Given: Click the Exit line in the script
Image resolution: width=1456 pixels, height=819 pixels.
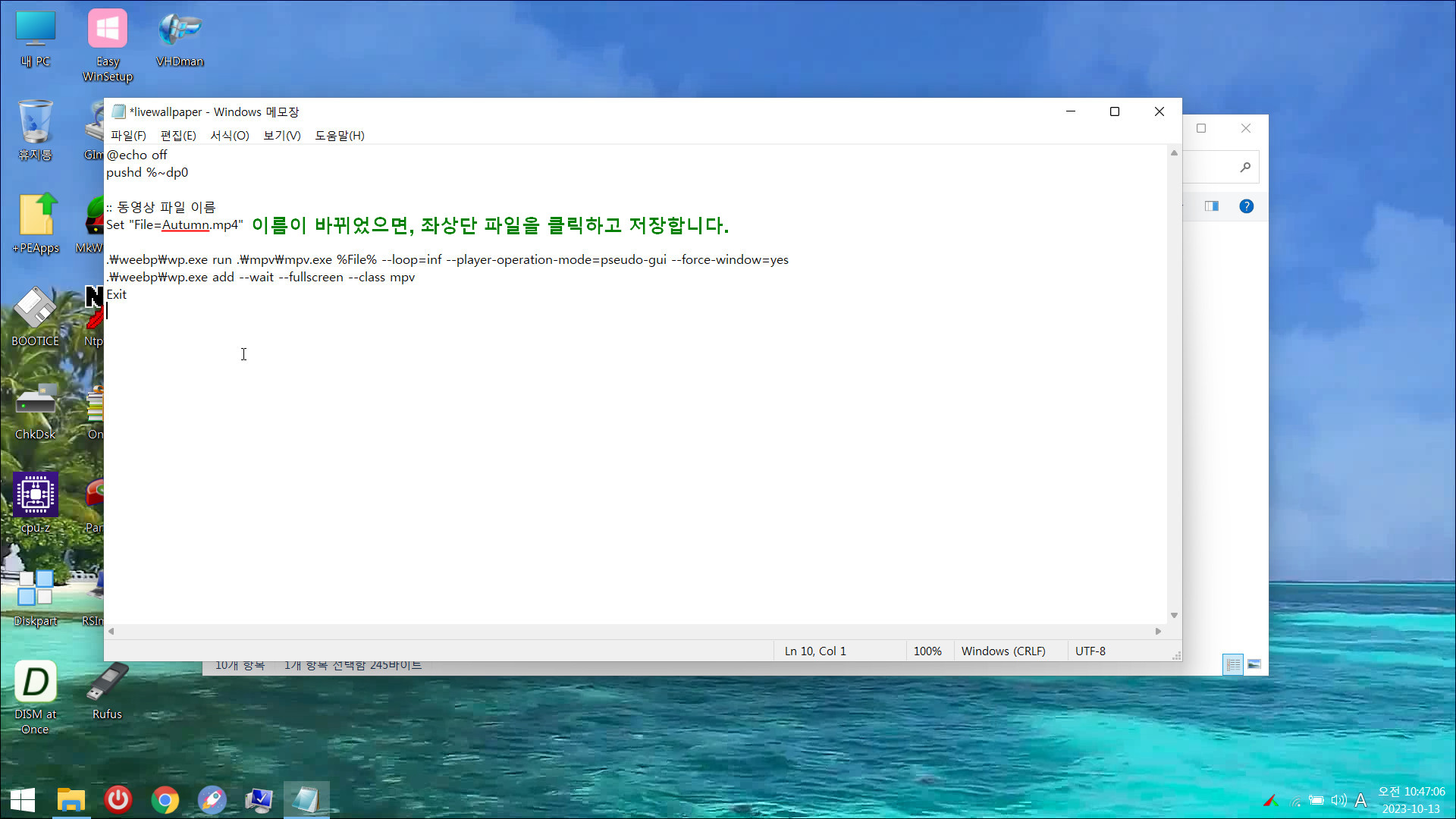Looking at the screenshot, I should click(117, 294).
